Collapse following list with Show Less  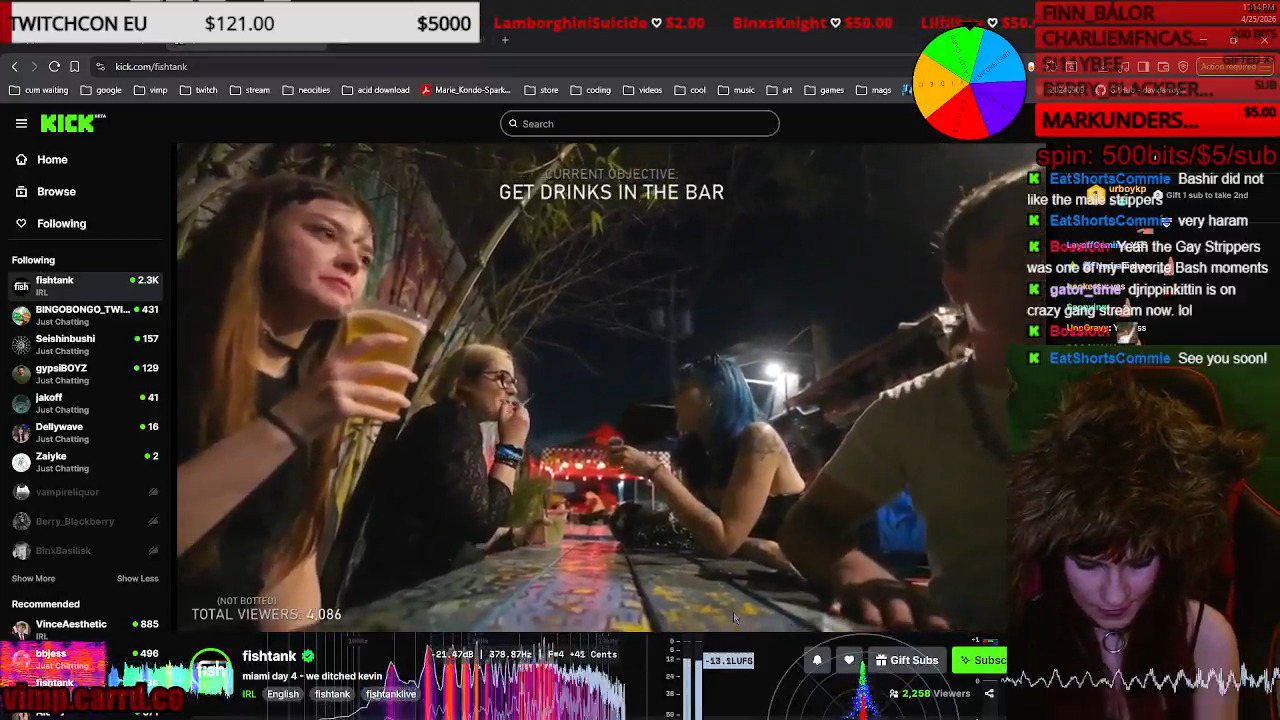(138, 579)
